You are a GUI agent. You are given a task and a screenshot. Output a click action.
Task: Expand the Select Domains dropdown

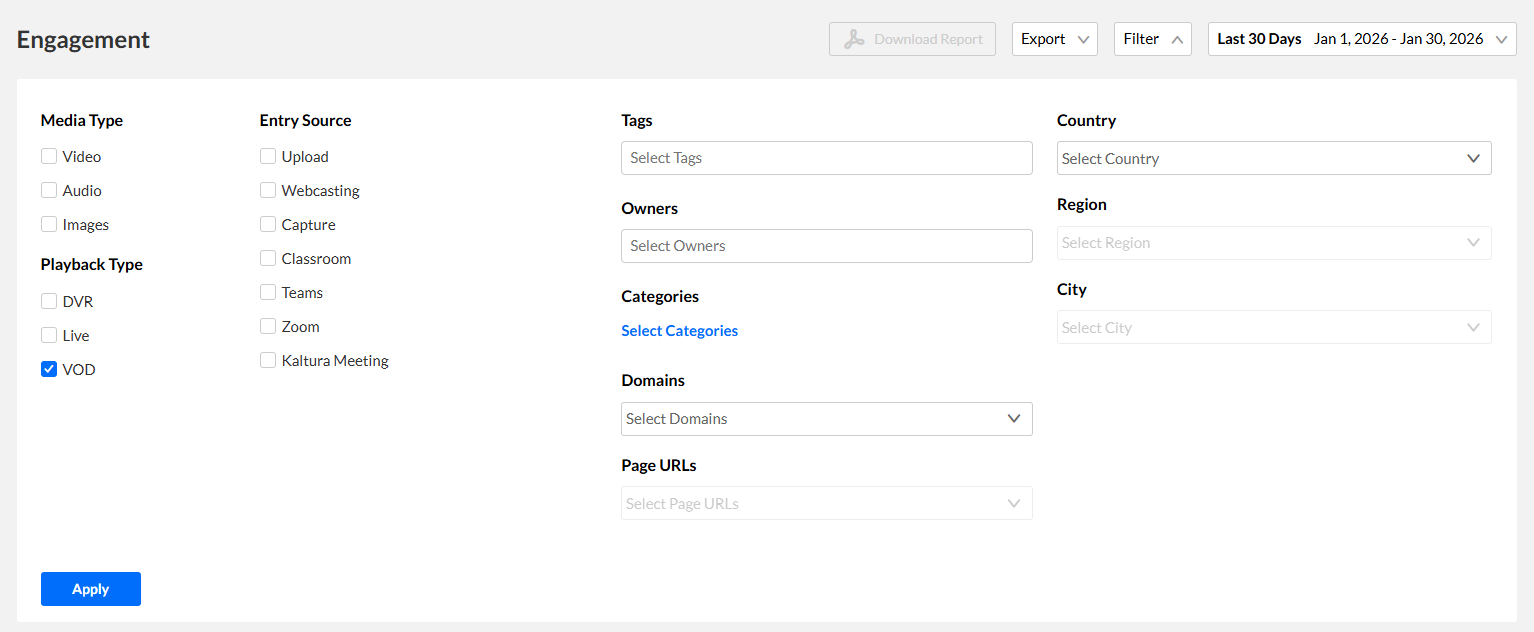[x=826, y=419]
